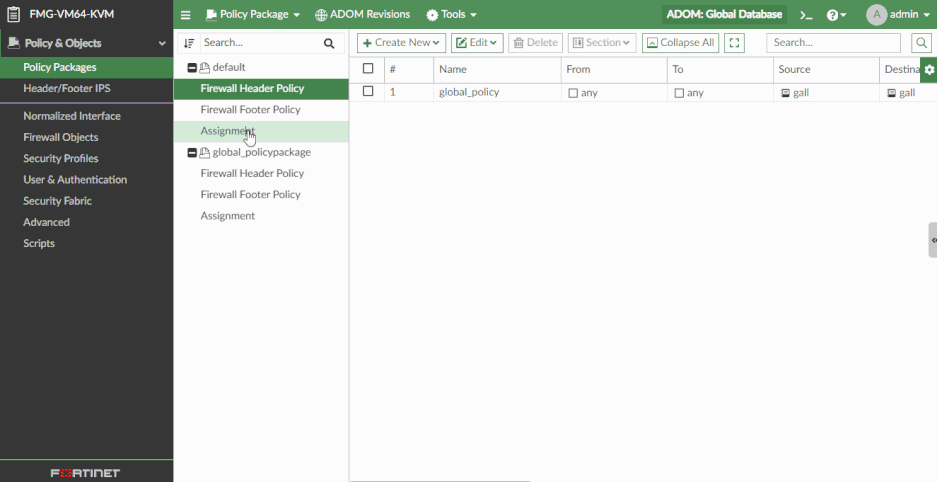Open Security Profiles
The height and width of the screenshot is (482, 937).
[87, 158]
